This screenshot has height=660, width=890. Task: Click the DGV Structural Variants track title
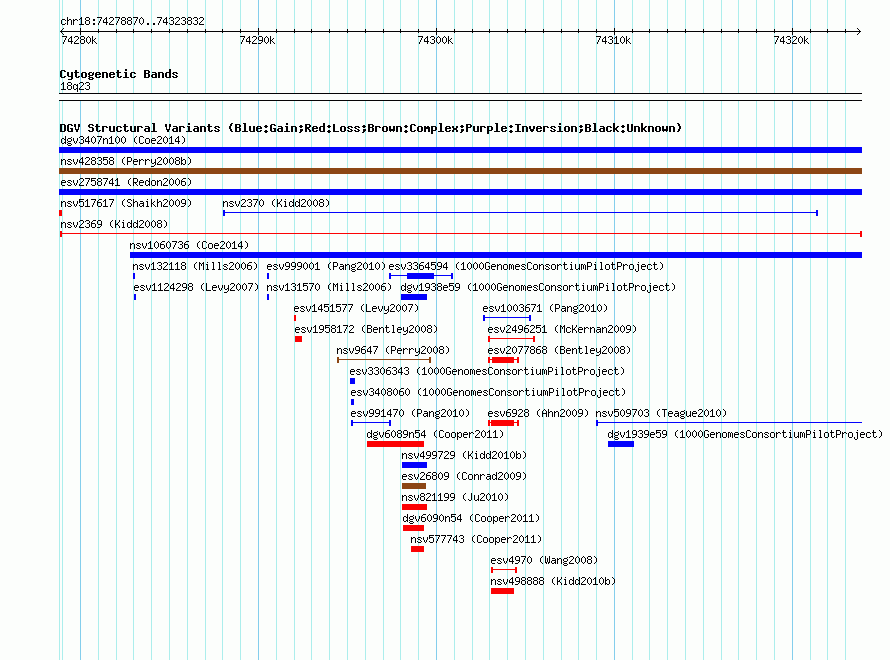[x=371, y=128]
